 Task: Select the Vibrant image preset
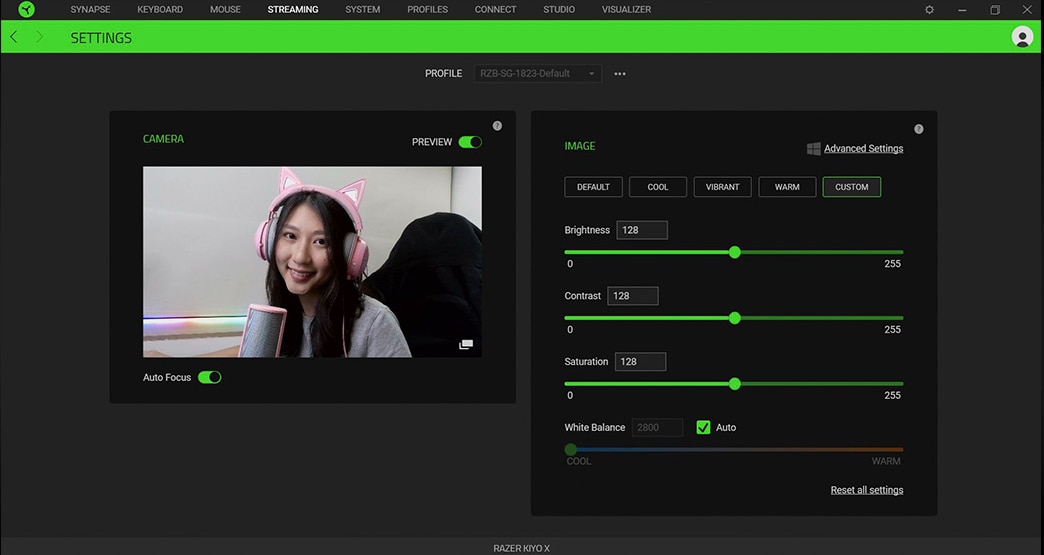coord(722,187)
